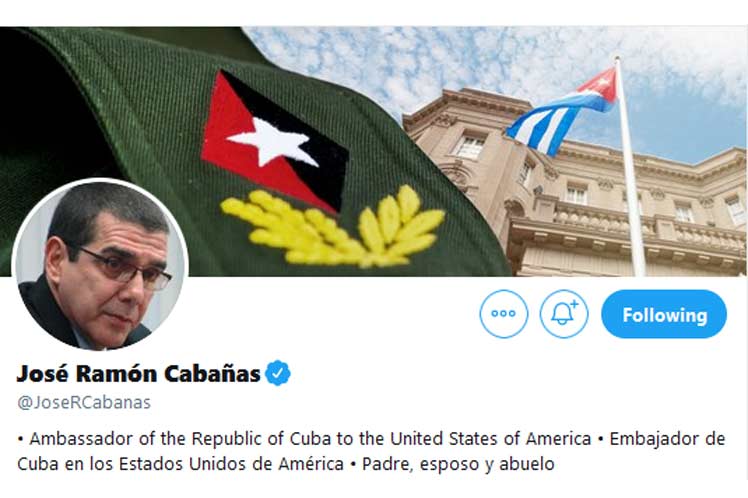The width and height of the screenshot is (748, 498).
Task: Click the bio phrase 'Padre, esposo y abuelo'
Action: (x=458, y=464)
